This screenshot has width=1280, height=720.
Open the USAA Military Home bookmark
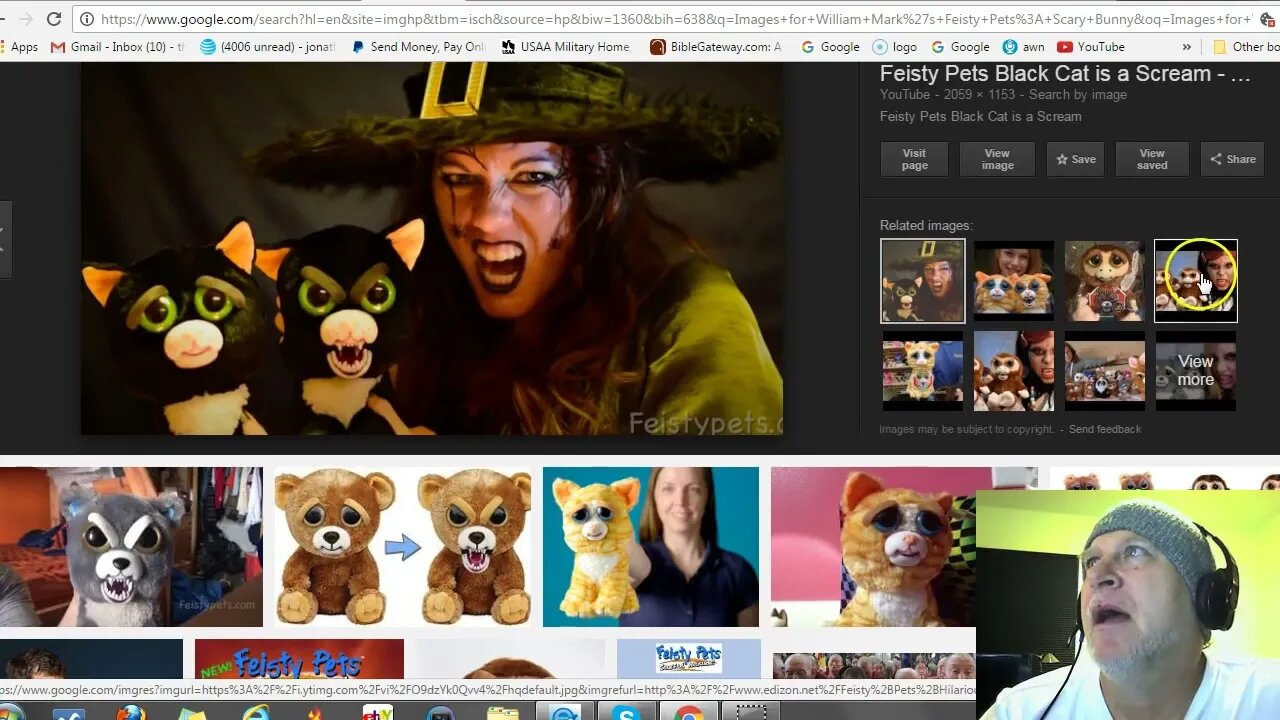[567, 47]
